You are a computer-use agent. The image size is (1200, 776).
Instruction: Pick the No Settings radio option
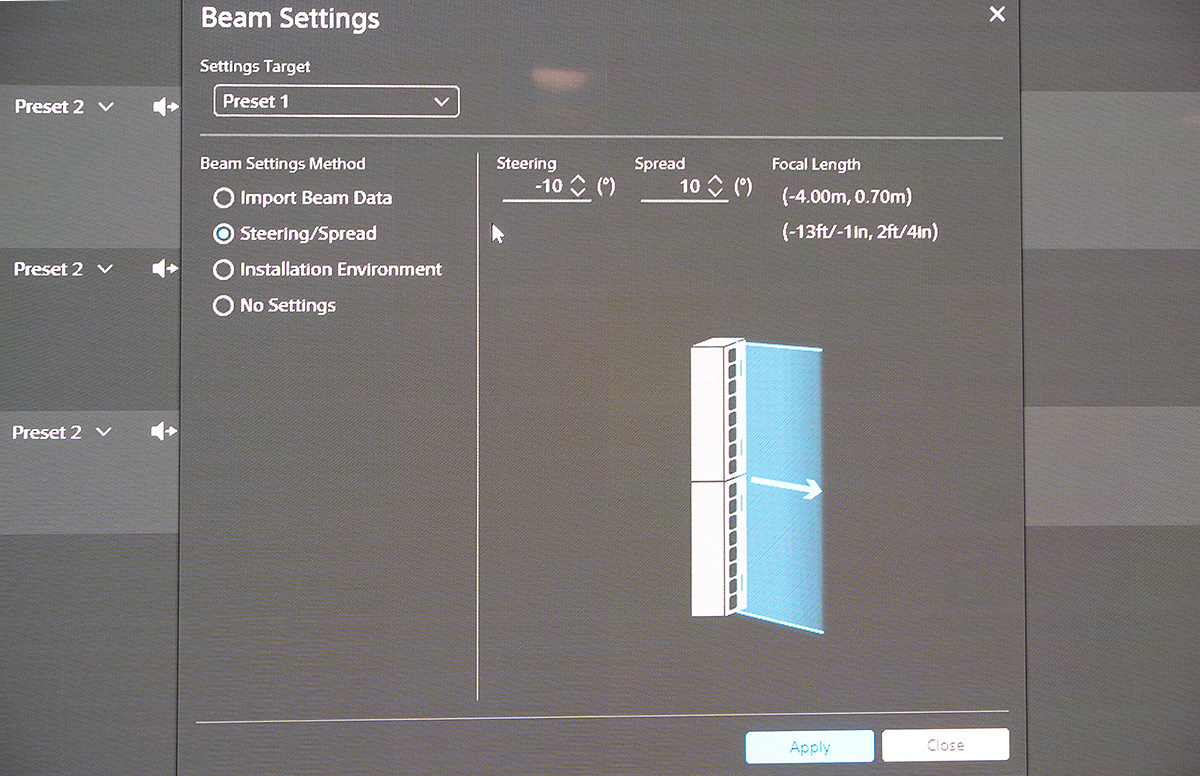[224, 306]
